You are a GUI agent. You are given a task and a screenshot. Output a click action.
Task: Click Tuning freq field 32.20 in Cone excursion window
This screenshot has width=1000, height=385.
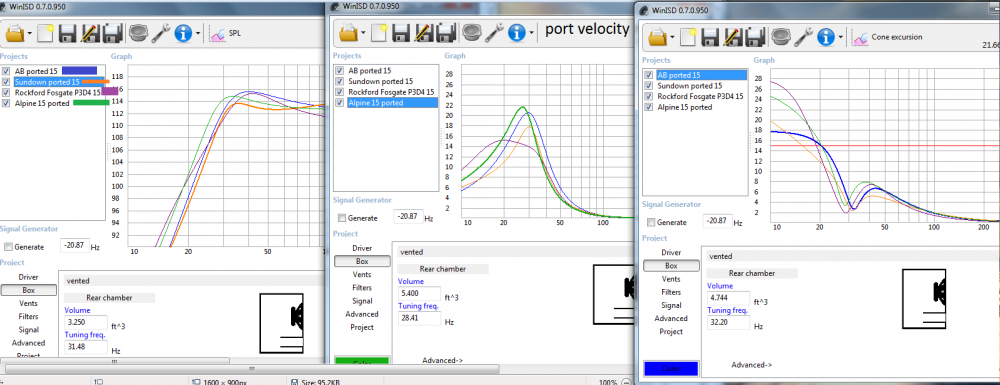point(728,322)
